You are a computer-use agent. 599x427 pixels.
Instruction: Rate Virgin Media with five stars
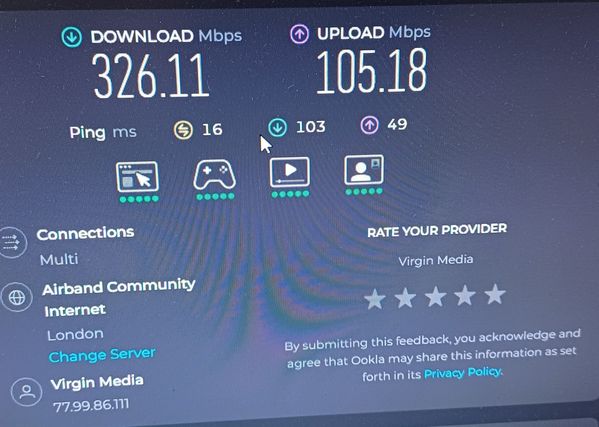pyautogui.click(x=495, y=294)
